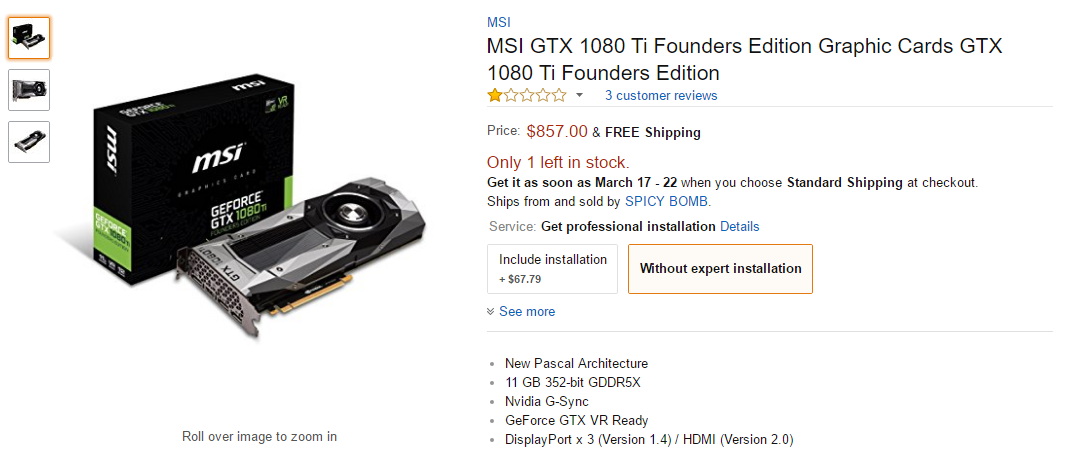Select the second thumbnail showing card front

28,90
